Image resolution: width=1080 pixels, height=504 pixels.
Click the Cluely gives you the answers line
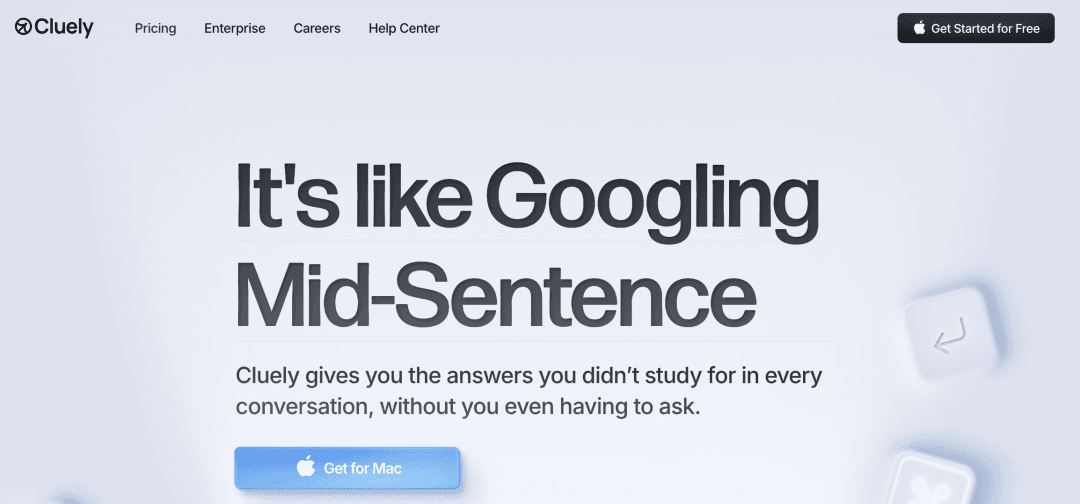tap(528, 377)
